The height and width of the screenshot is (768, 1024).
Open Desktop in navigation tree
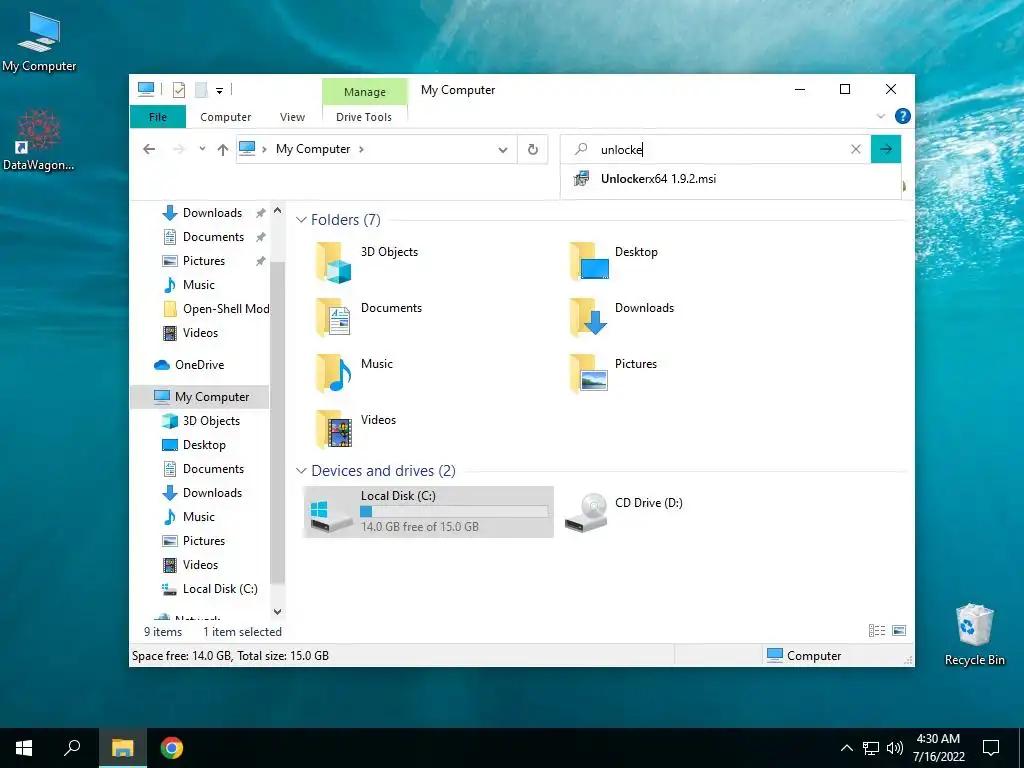click(204, 445)
